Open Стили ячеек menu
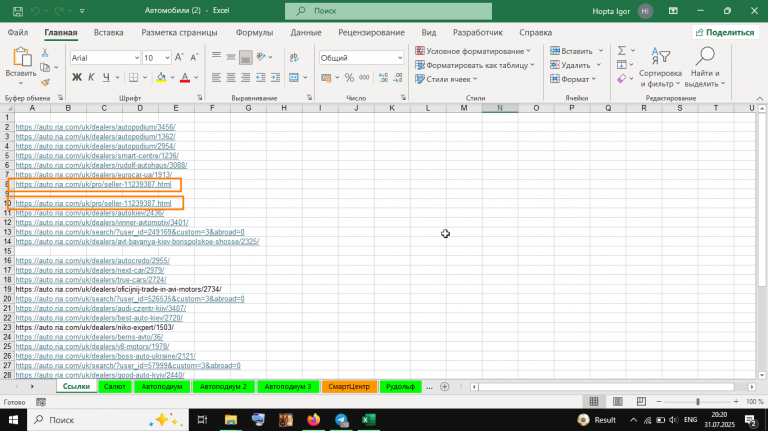Screen dimensions: 768x431 [x=446, y=79]
